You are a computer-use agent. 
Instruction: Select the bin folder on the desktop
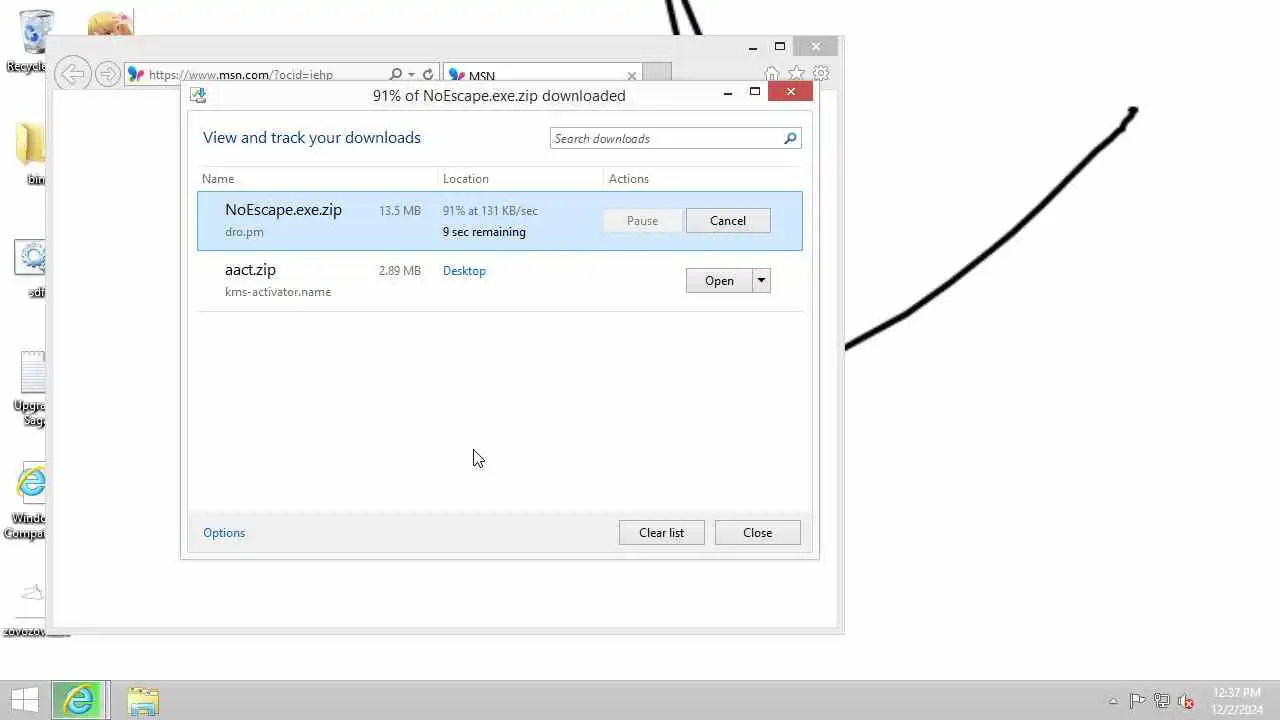(32, 154)
